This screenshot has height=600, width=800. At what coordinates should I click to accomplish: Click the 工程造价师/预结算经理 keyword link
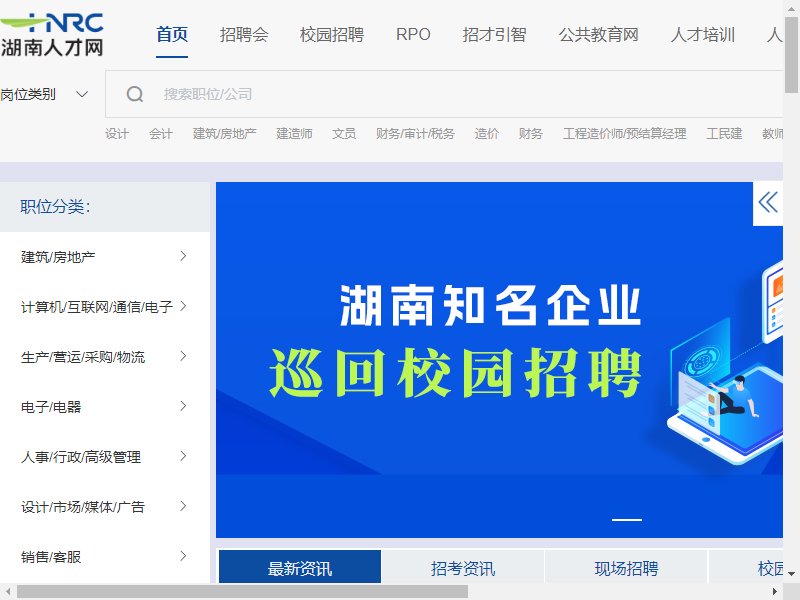(x=624, y=134)
